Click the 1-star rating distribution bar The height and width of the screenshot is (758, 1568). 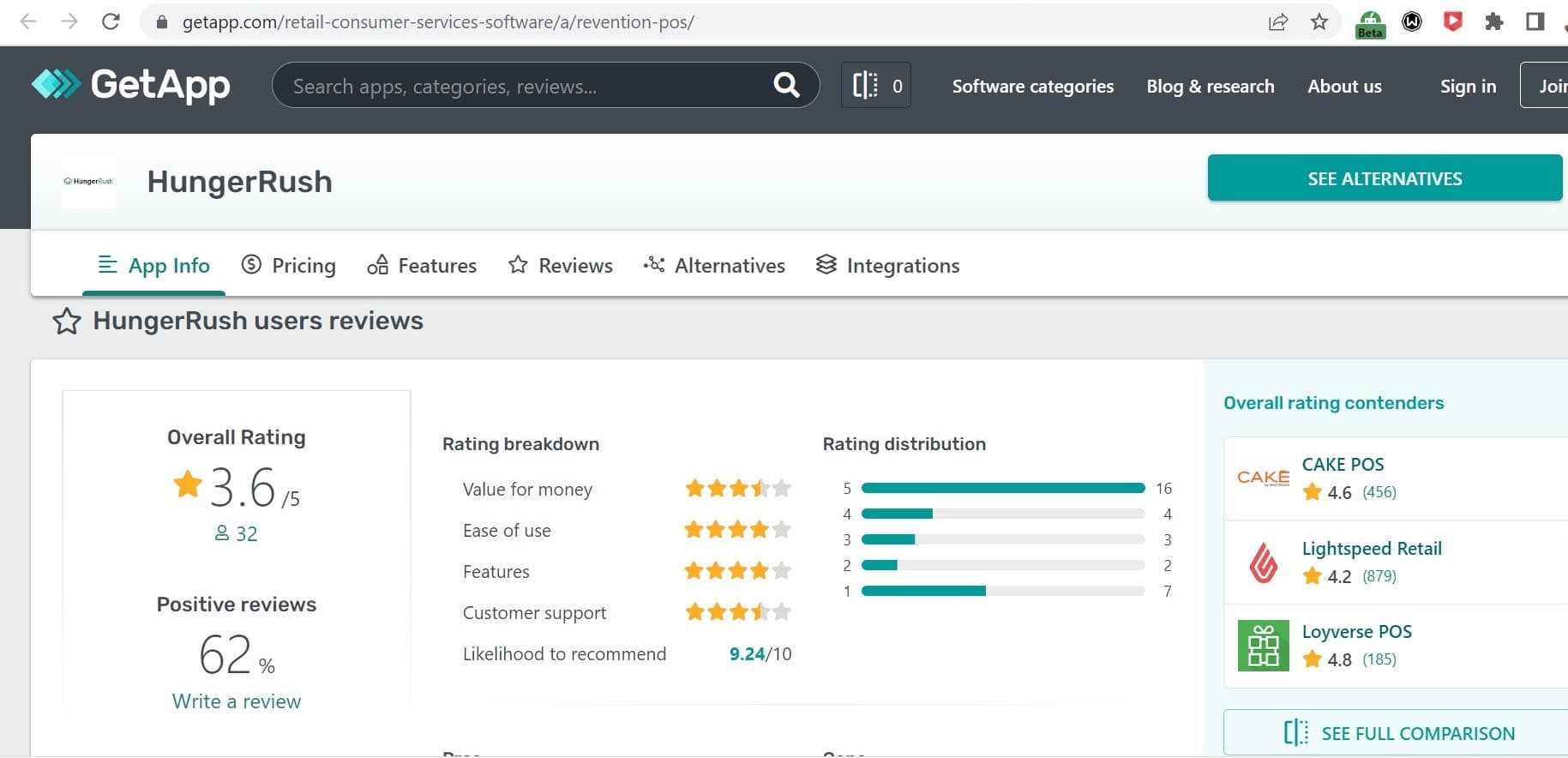1003,591
